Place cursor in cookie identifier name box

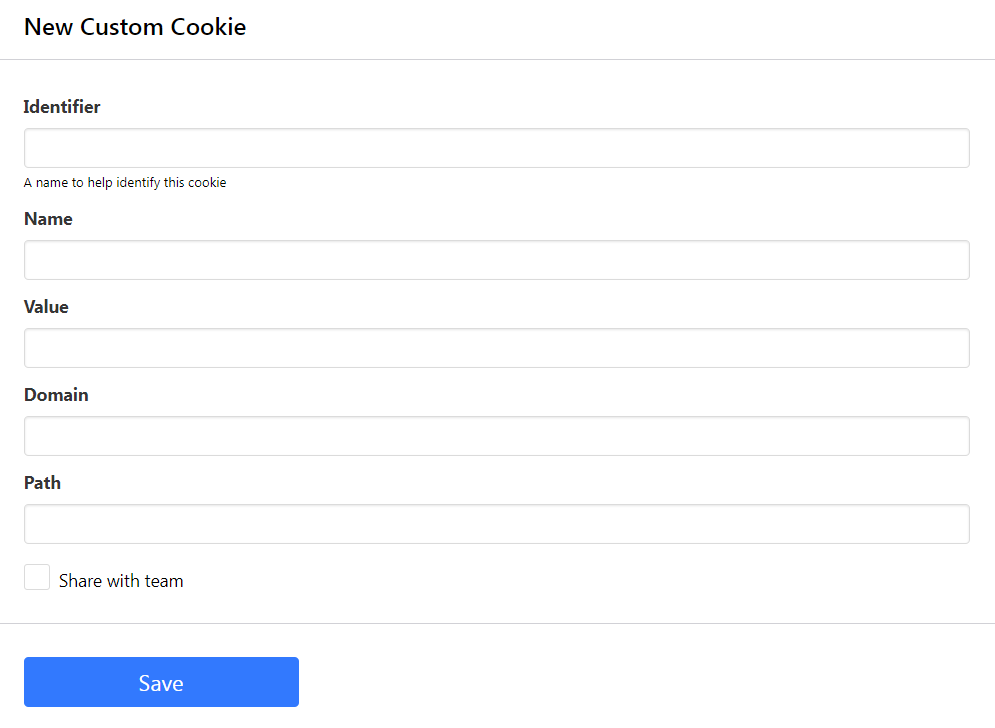[496, 148]
